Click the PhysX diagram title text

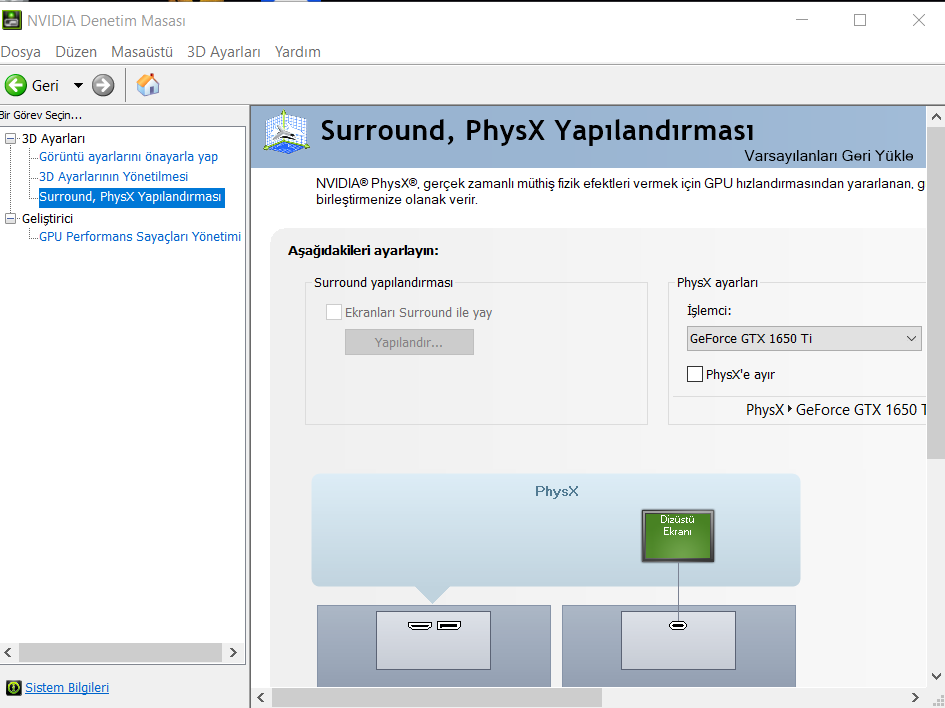(556, 491)
